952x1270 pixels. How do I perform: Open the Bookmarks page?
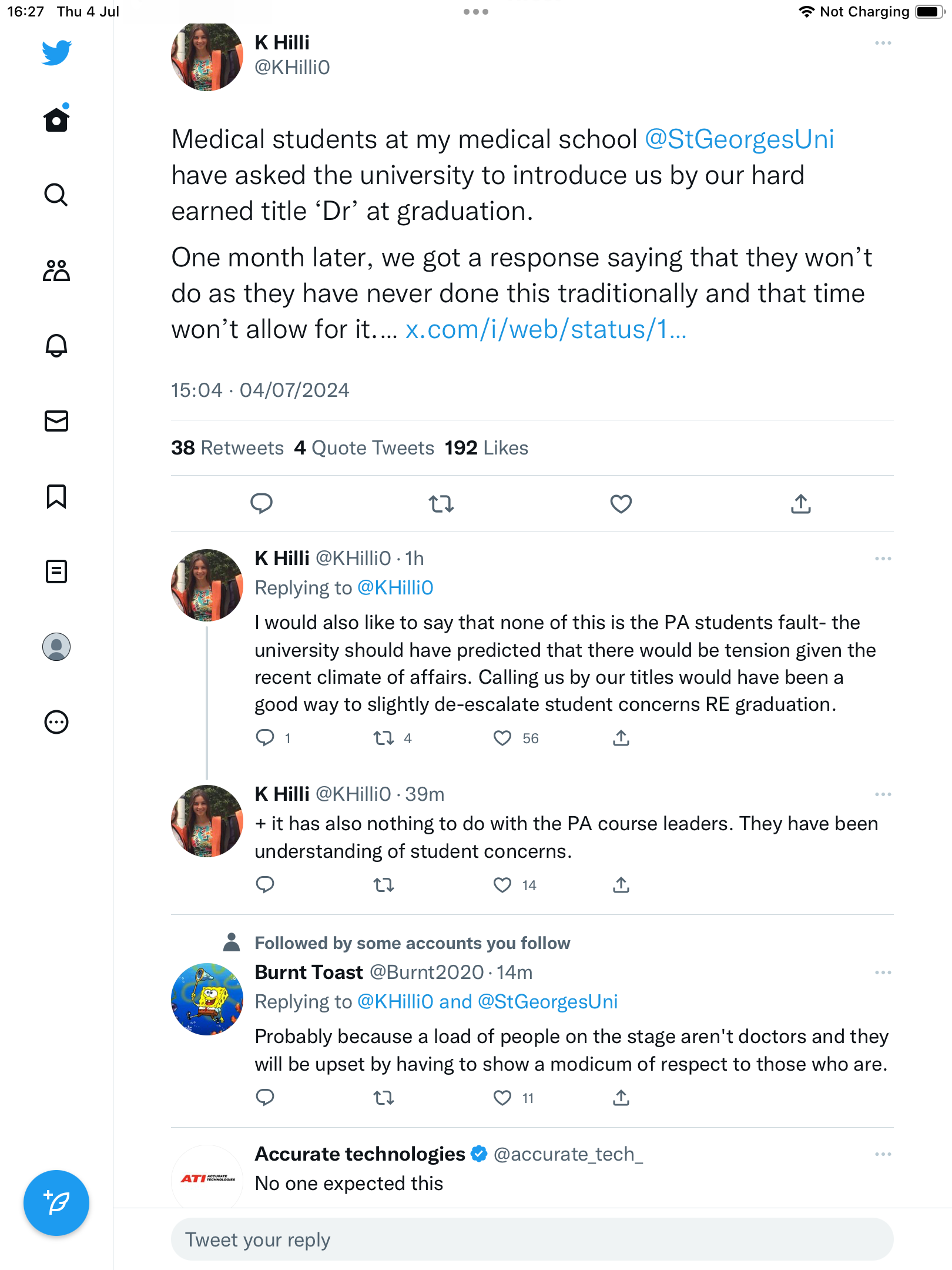(x=56, y=496)
